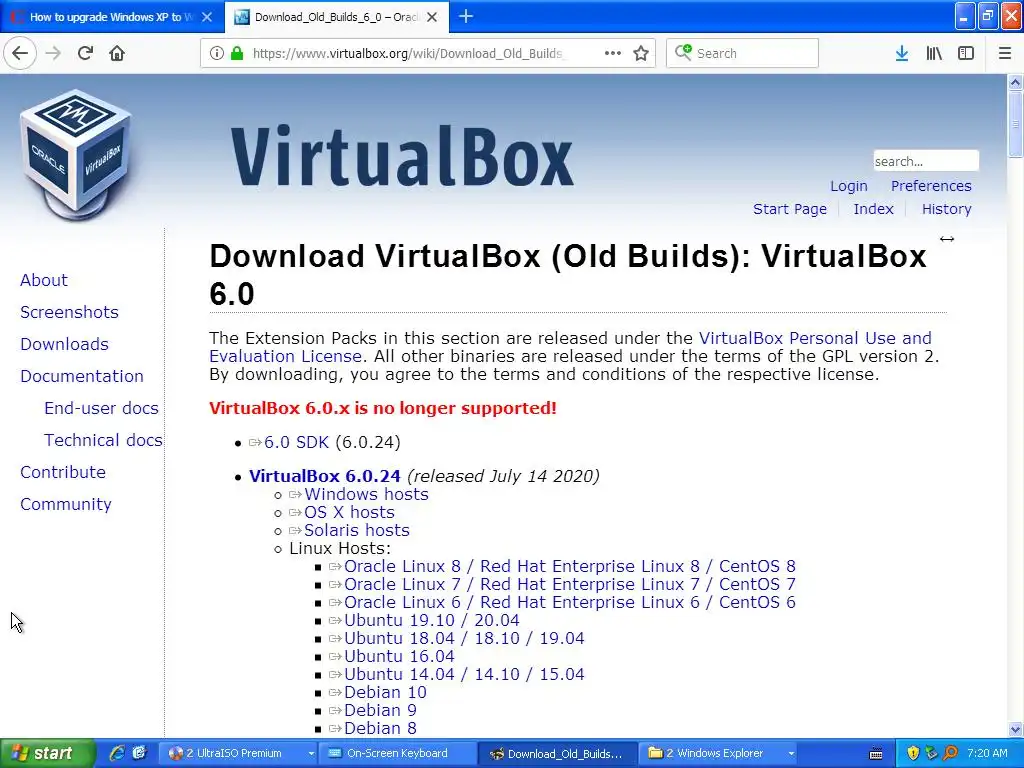Click the page scrollbar down arrow
Image resolution: width=1024 pixels, height=768 pixels.
coord(1015,729)
